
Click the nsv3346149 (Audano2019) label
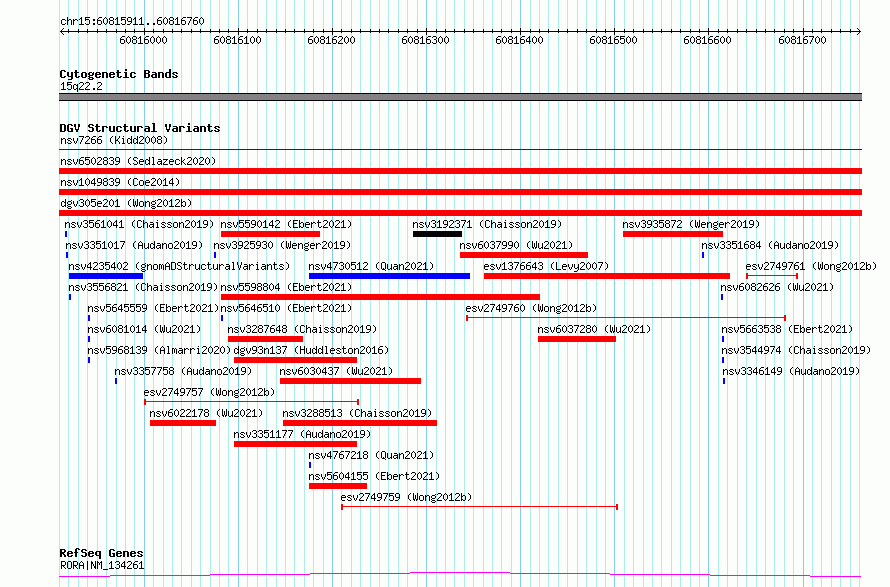[x=791, y=371]
